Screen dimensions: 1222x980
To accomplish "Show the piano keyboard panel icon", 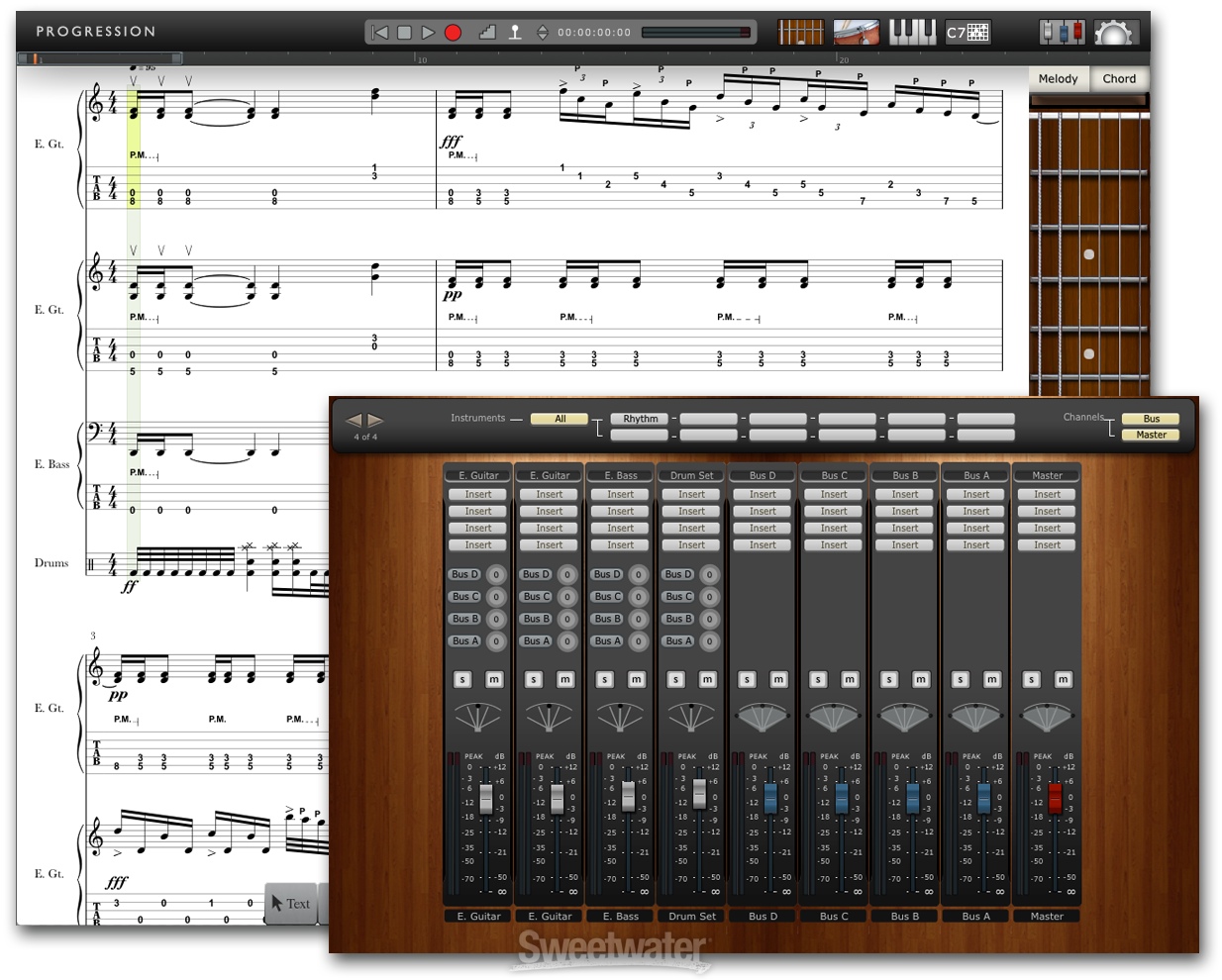I will click(912, 32).
